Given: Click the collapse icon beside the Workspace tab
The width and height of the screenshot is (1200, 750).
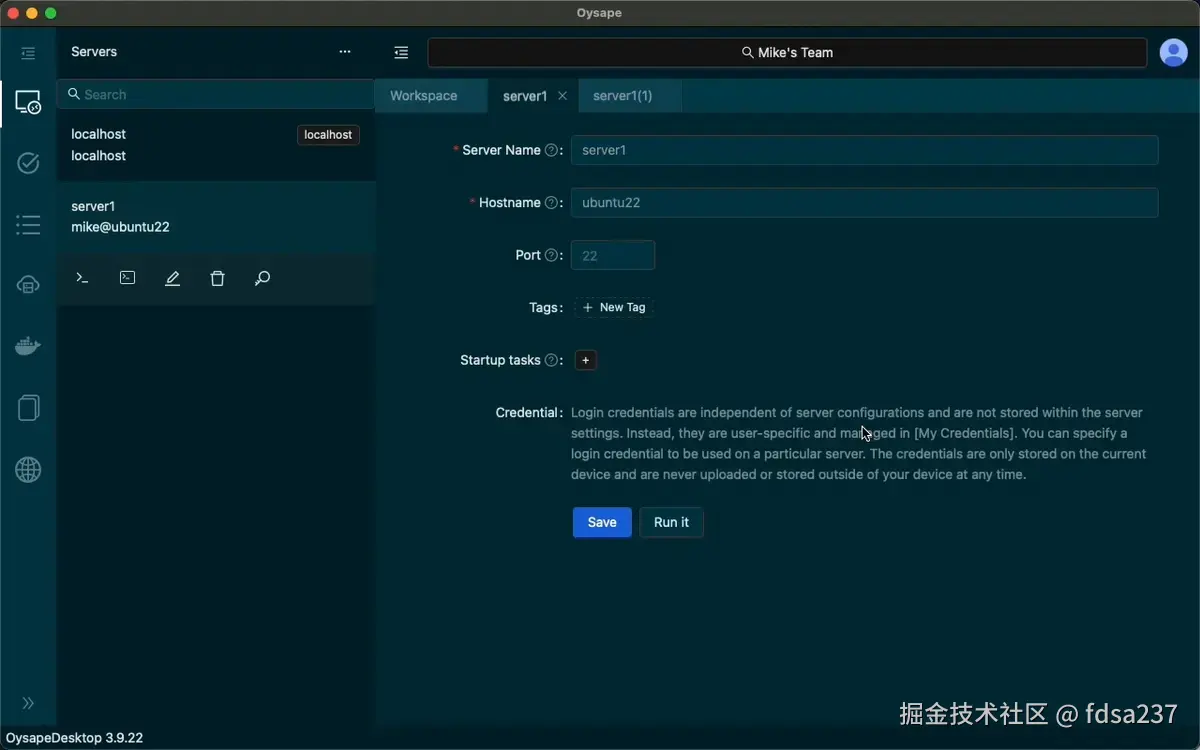Looking at the screenshot, I should tap(401, 52).
